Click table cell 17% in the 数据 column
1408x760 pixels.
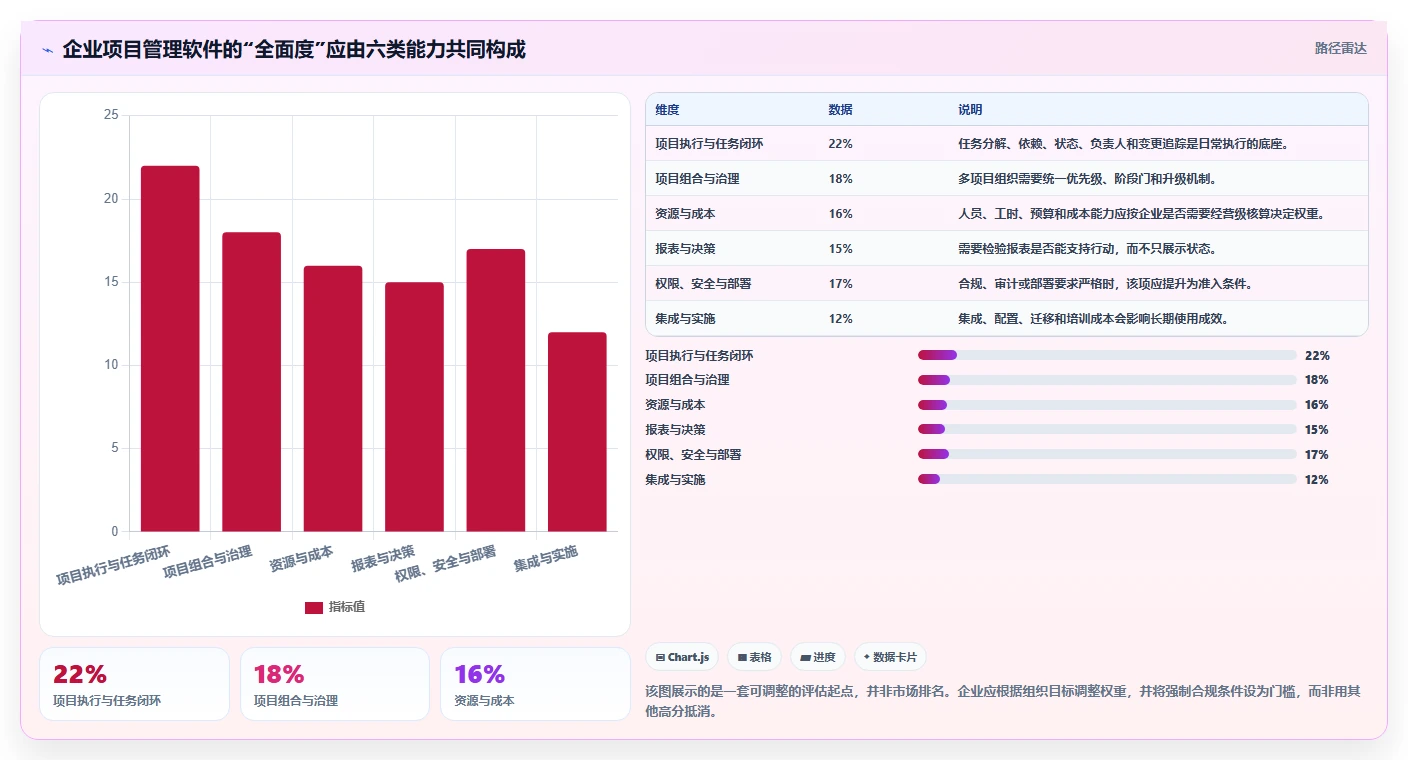point(840,284)
